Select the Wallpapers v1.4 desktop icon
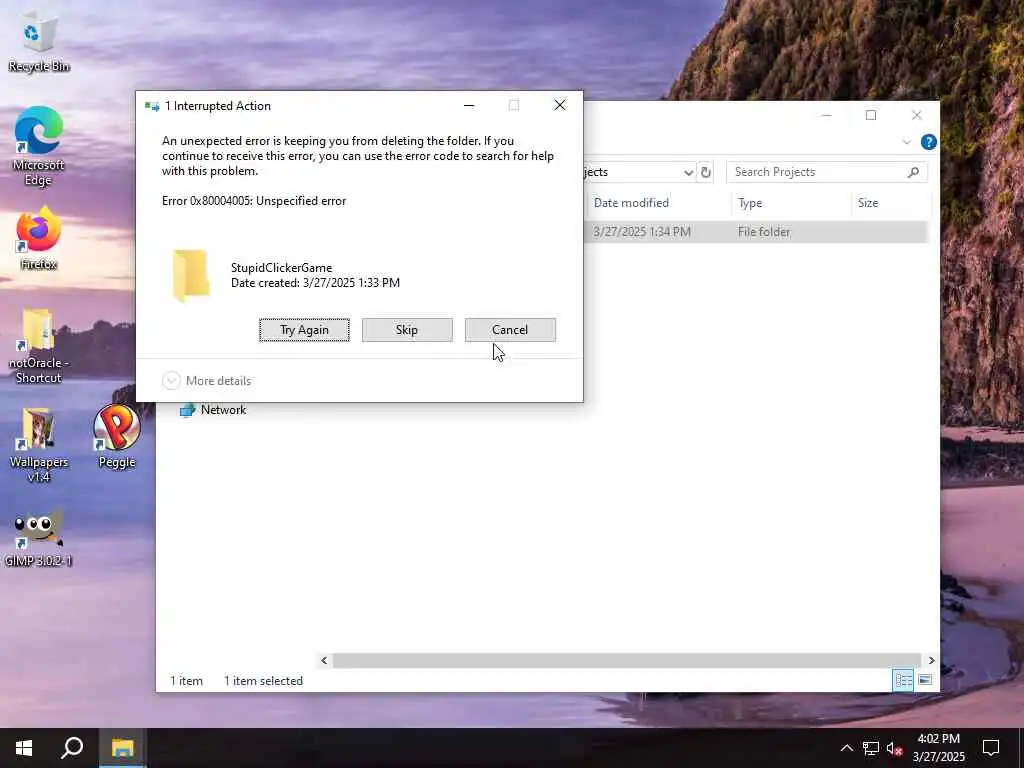 39,445
